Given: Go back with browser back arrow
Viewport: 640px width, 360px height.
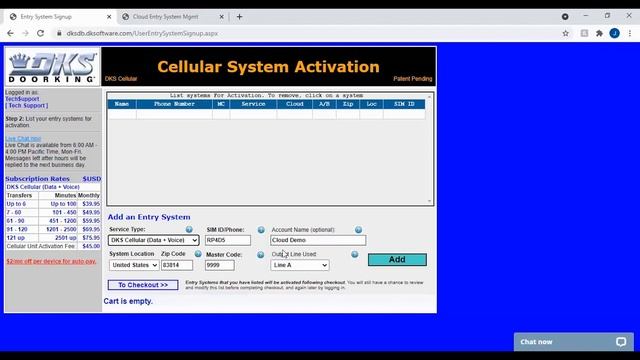Looking at the screenshot, I should tap(10, 33).
